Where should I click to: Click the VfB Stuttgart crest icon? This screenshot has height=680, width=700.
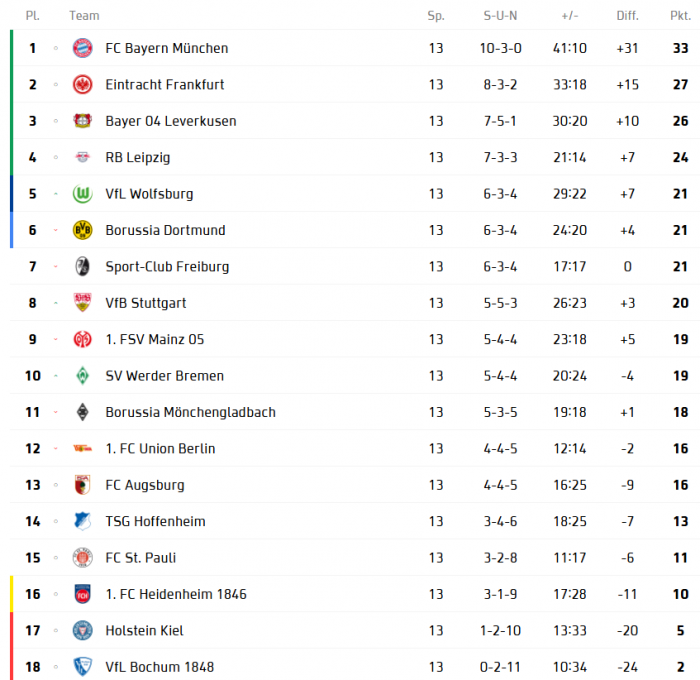[x=83, y=303]
